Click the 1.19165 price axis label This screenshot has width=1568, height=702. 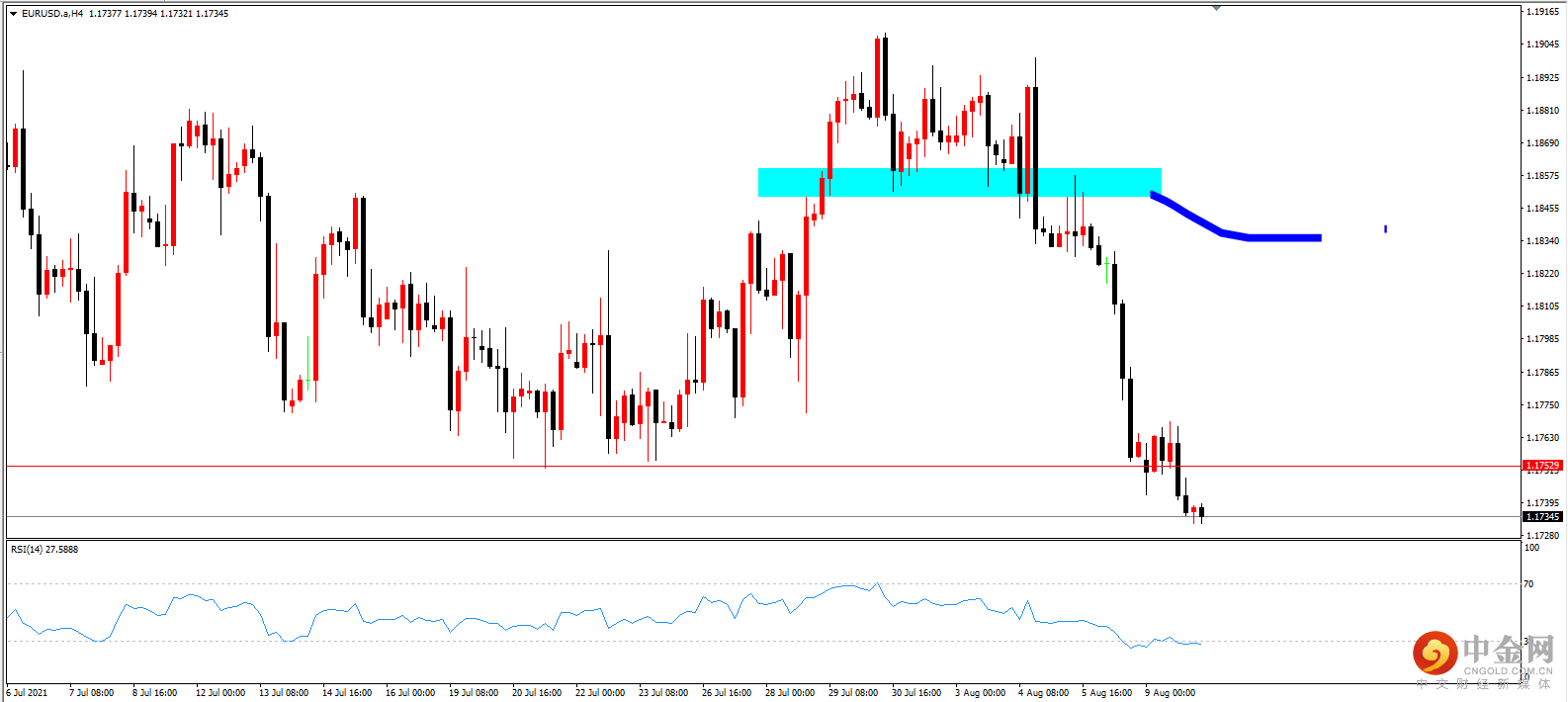pos(1542,12)
